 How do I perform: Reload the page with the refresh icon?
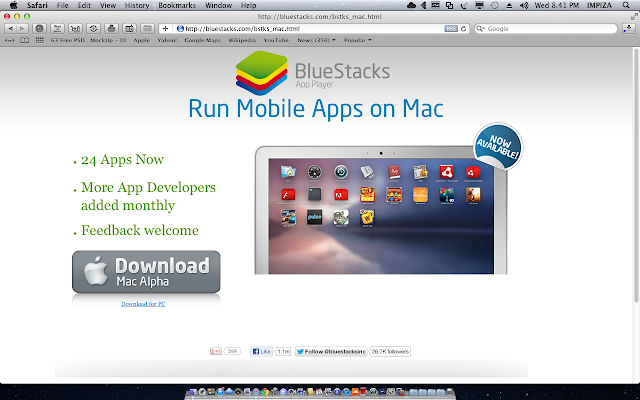(x=463, y=29)
